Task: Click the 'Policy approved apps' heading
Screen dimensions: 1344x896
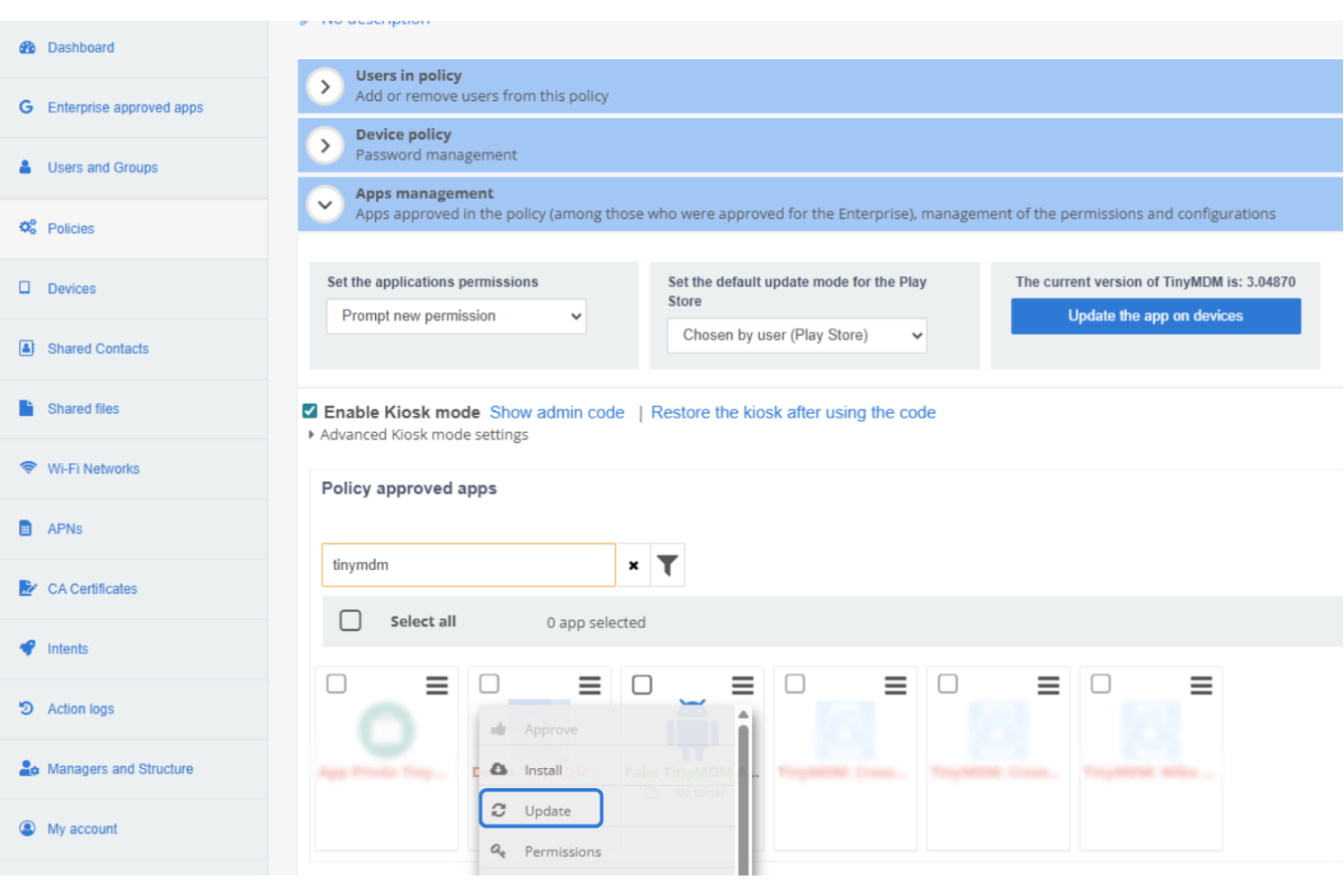Action: pos(409,488)
